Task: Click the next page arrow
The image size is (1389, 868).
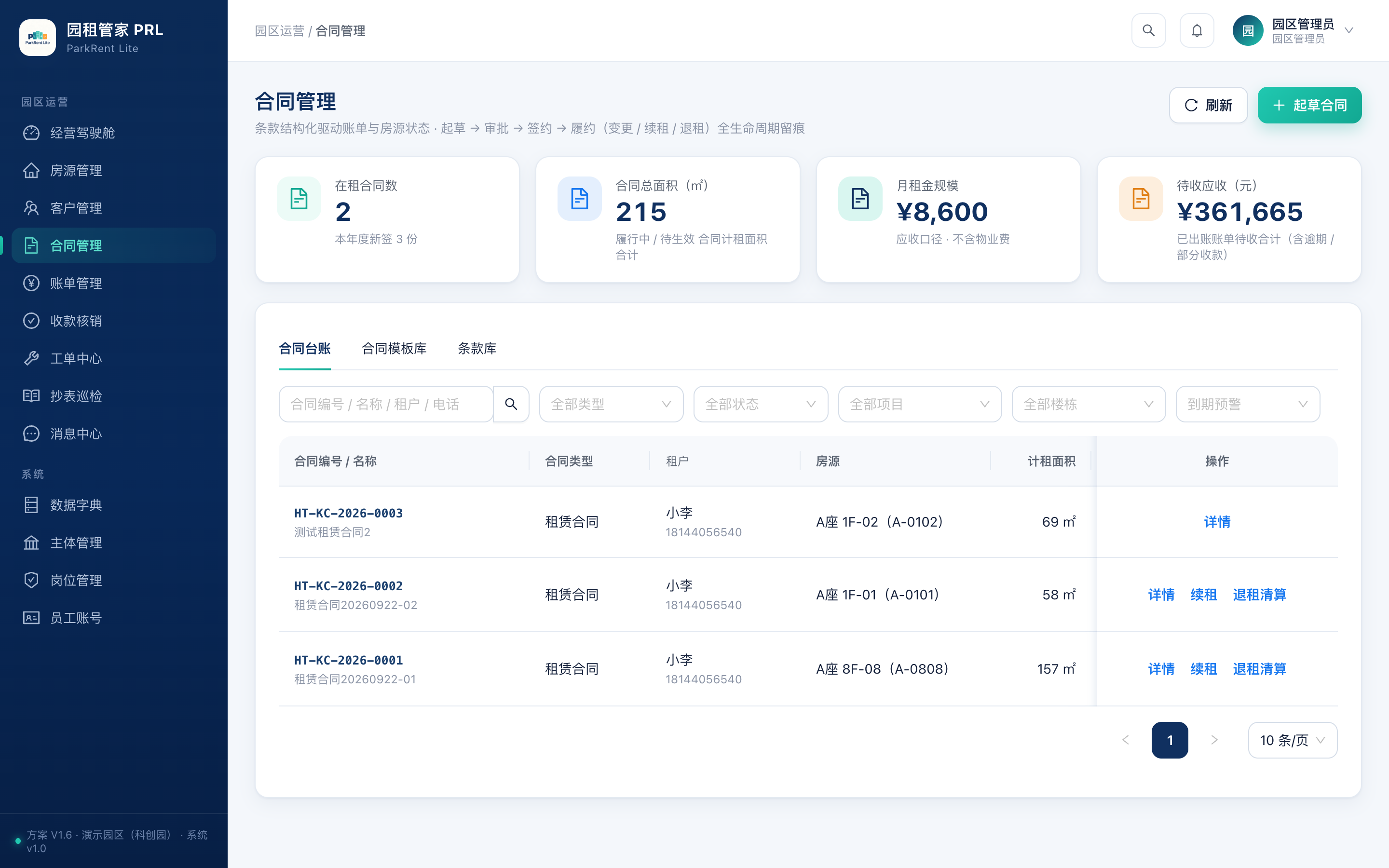Action: [1214, 740]
